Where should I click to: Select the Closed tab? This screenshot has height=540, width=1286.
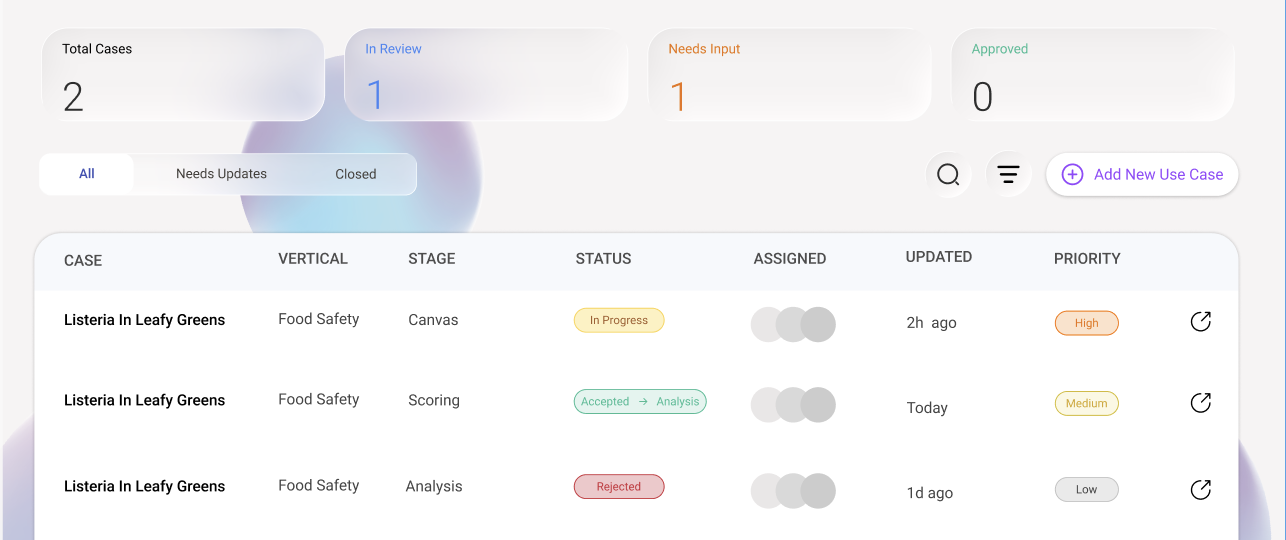[x=355, y=174]
